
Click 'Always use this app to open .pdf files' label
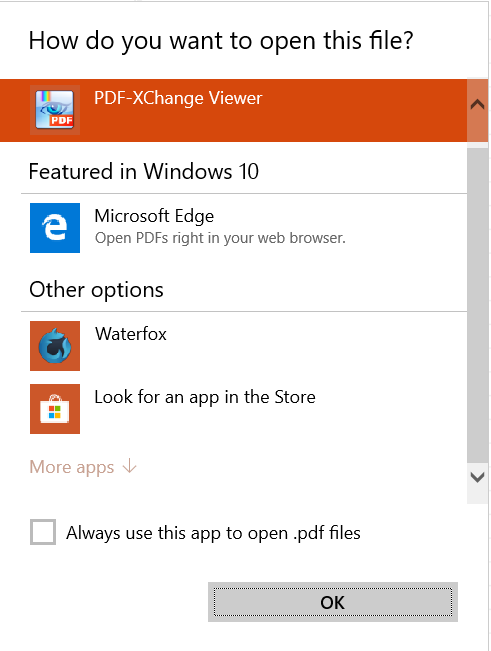(213, 533)
